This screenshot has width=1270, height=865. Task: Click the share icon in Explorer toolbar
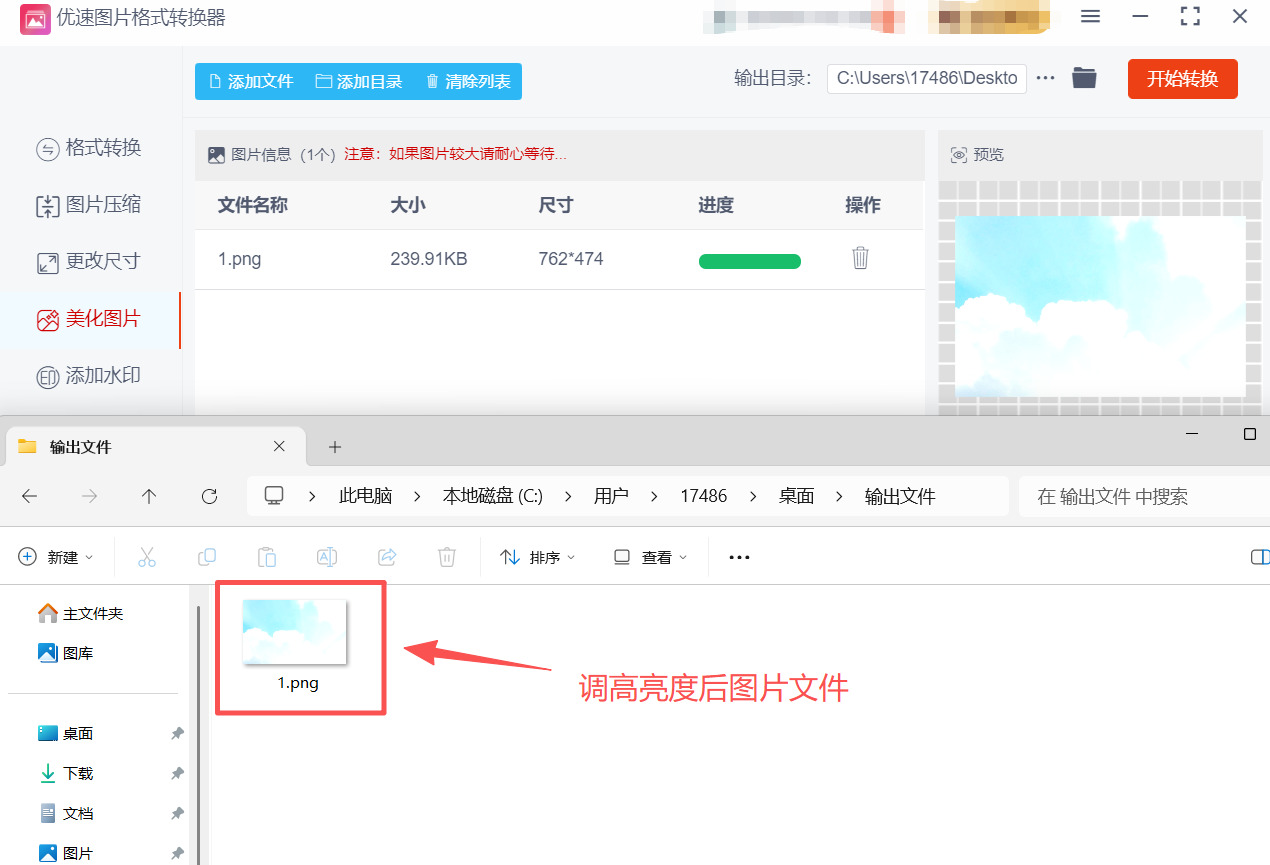(x=387, y=557)
